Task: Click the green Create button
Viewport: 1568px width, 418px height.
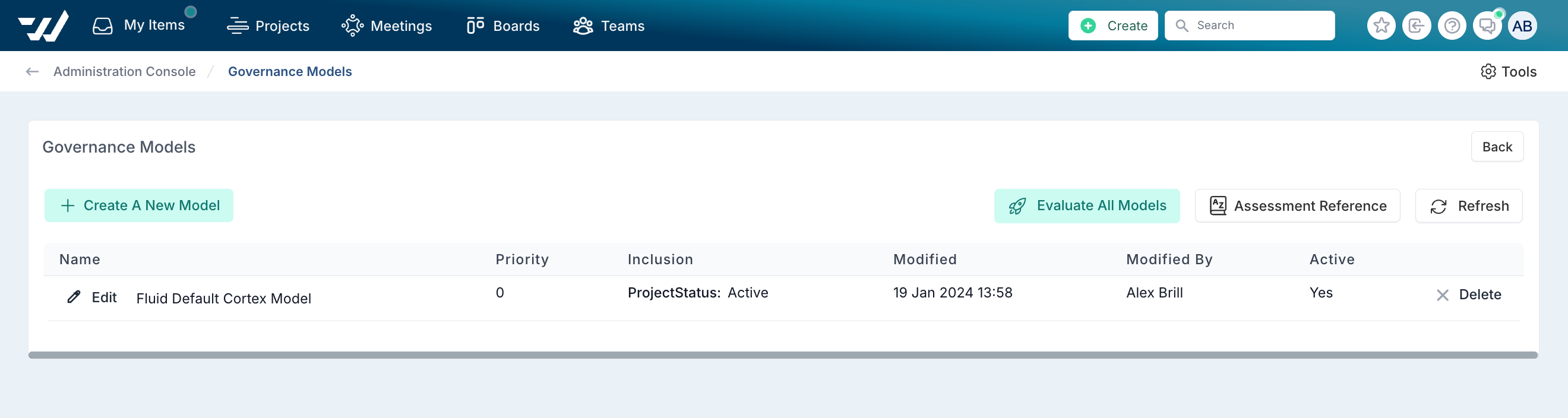Action: pyautogui.click(x=1112, y=26)
